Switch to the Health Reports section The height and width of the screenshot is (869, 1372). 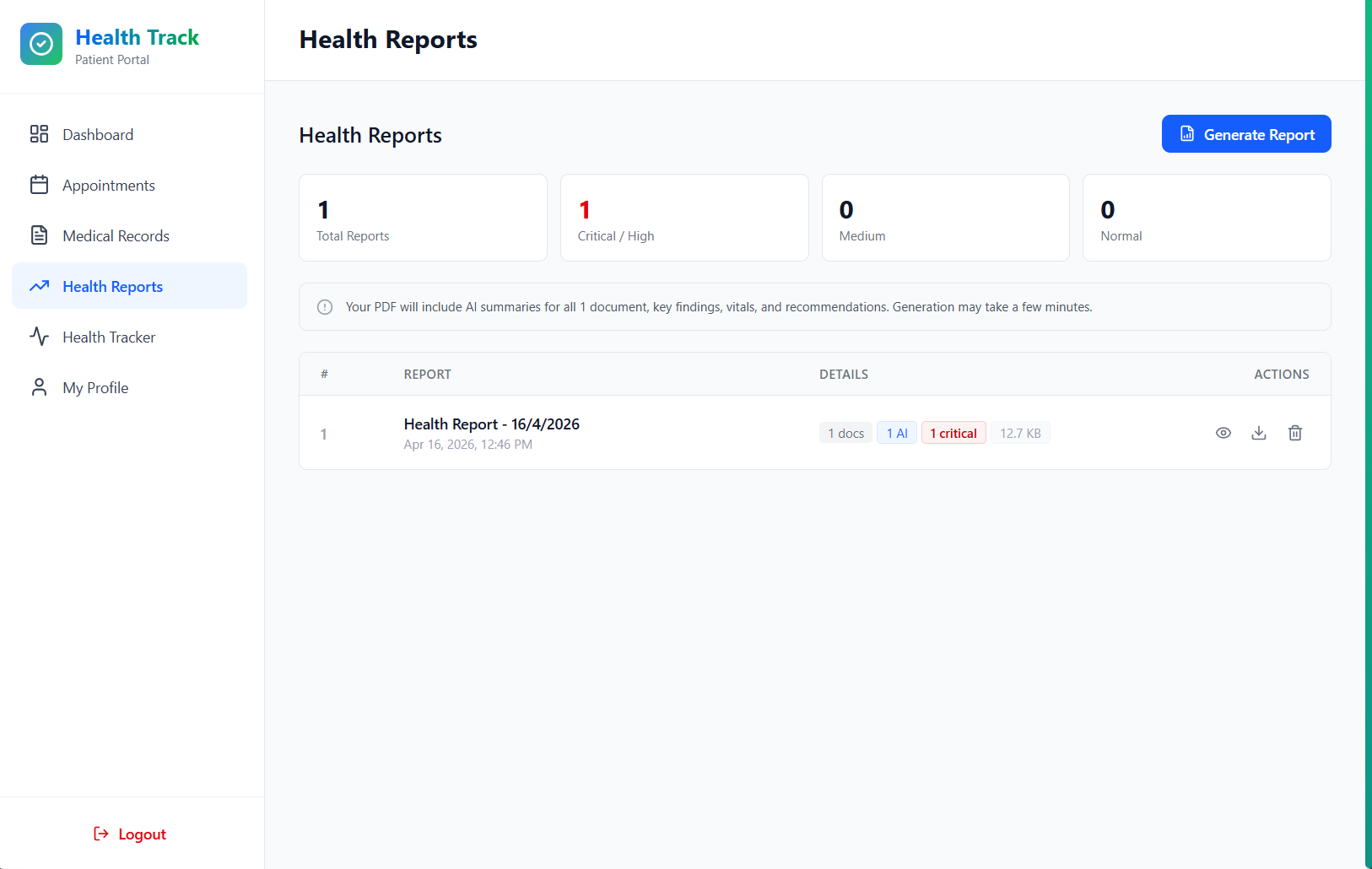point(112,286)
